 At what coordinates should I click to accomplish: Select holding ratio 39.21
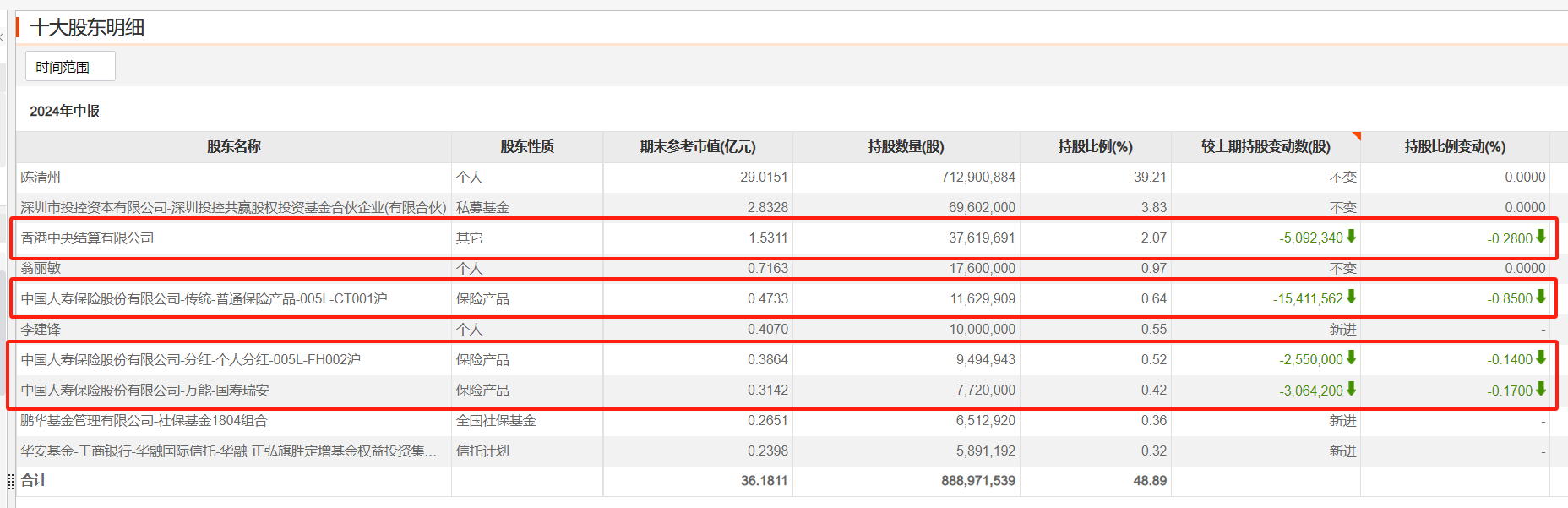tap(1150, 178)
